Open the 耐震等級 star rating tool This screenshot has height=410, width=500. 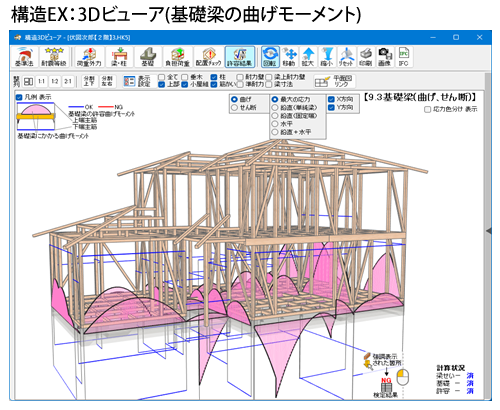[x=54, y=57]
